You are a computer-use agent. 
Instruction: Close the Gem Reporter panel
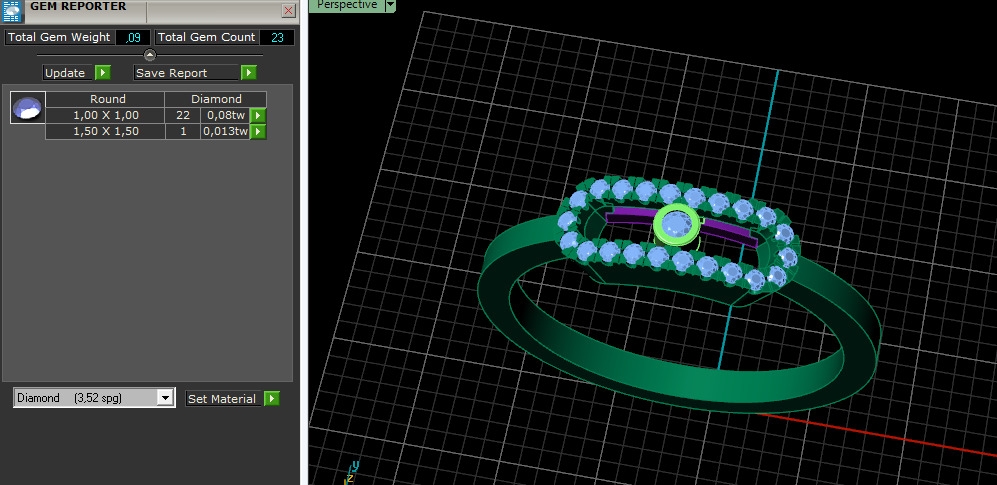coord(289,11)
